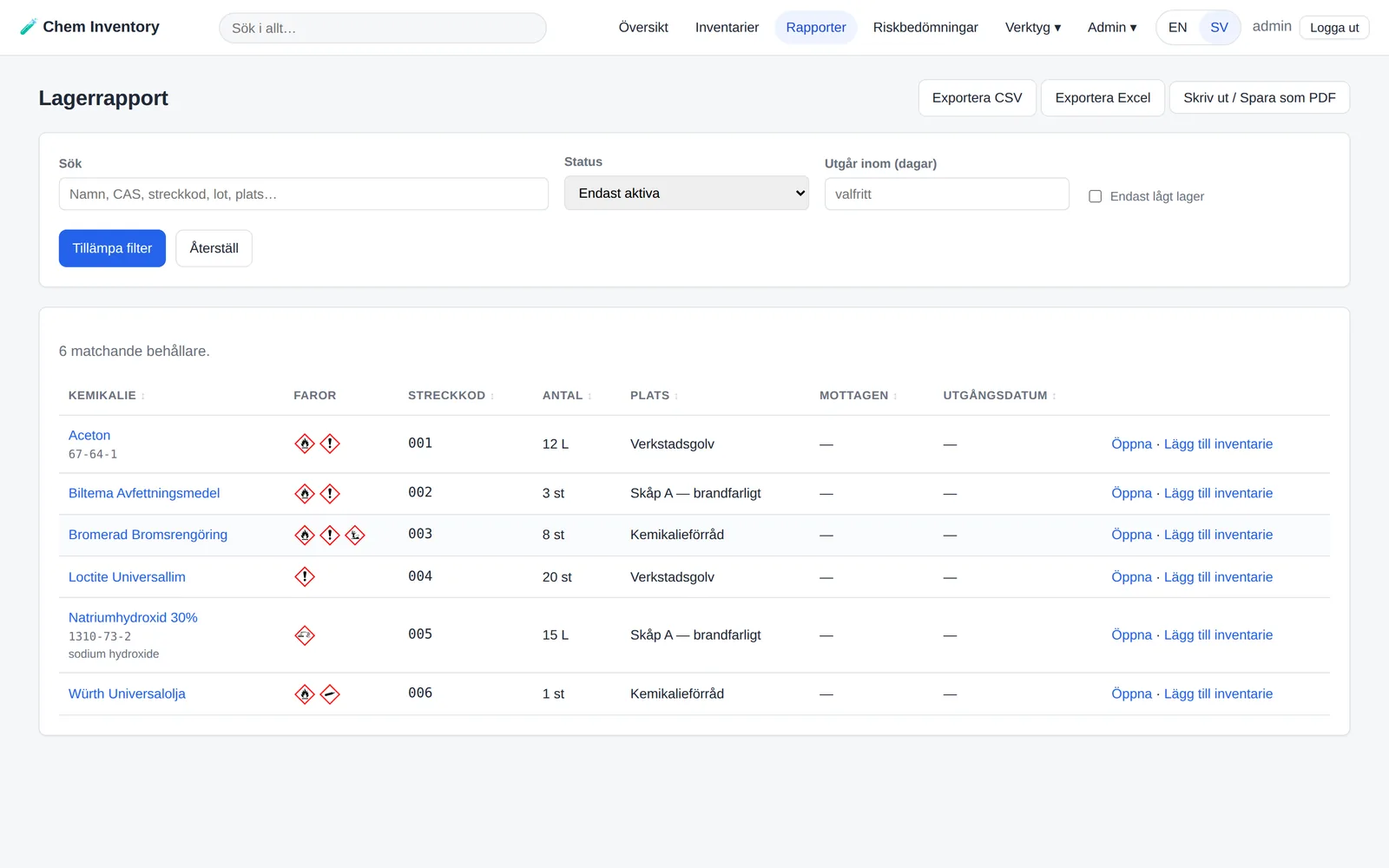Sort table by Plats column
The height and width of the screenshot is (868, 1389).
[x=654, y=395]
